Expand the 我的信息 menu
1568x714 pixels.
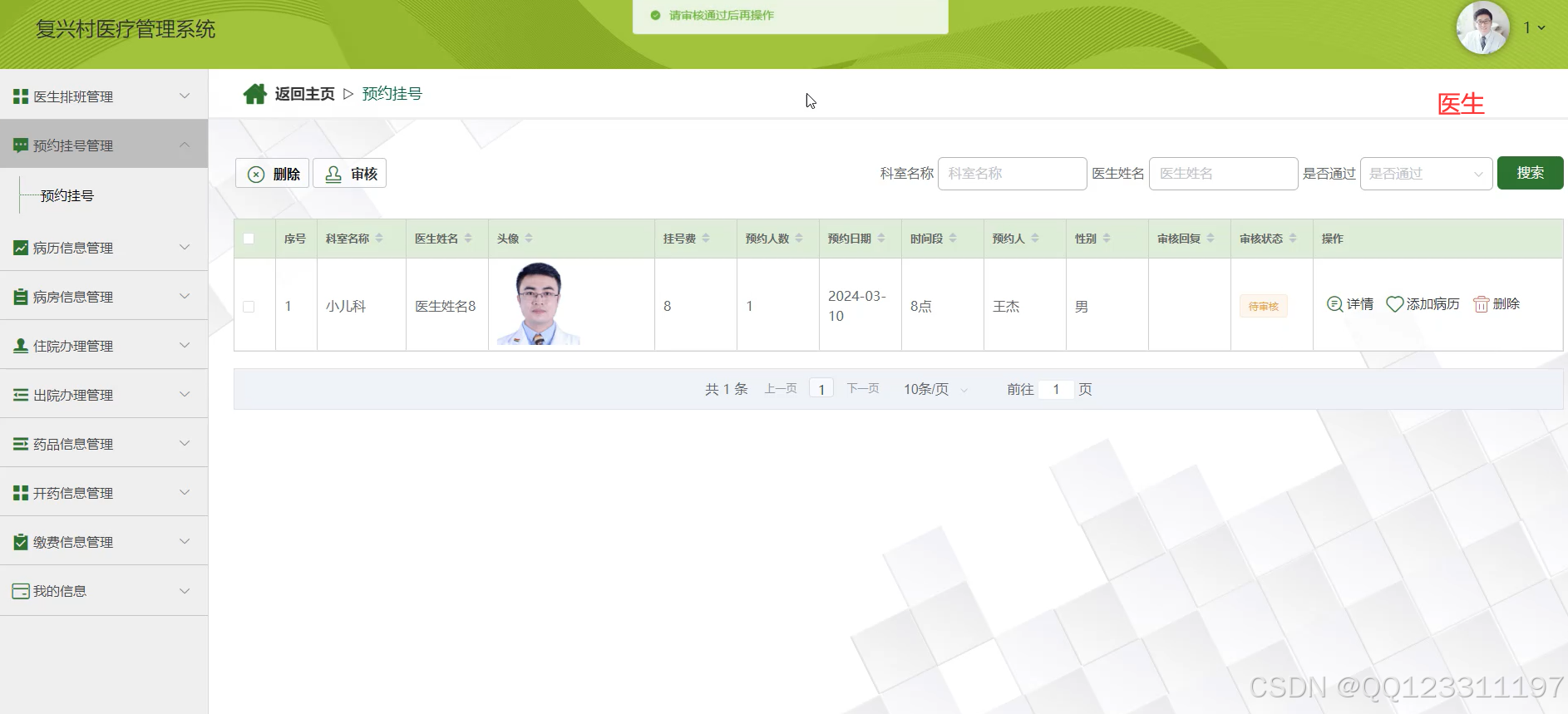[185, 591]
